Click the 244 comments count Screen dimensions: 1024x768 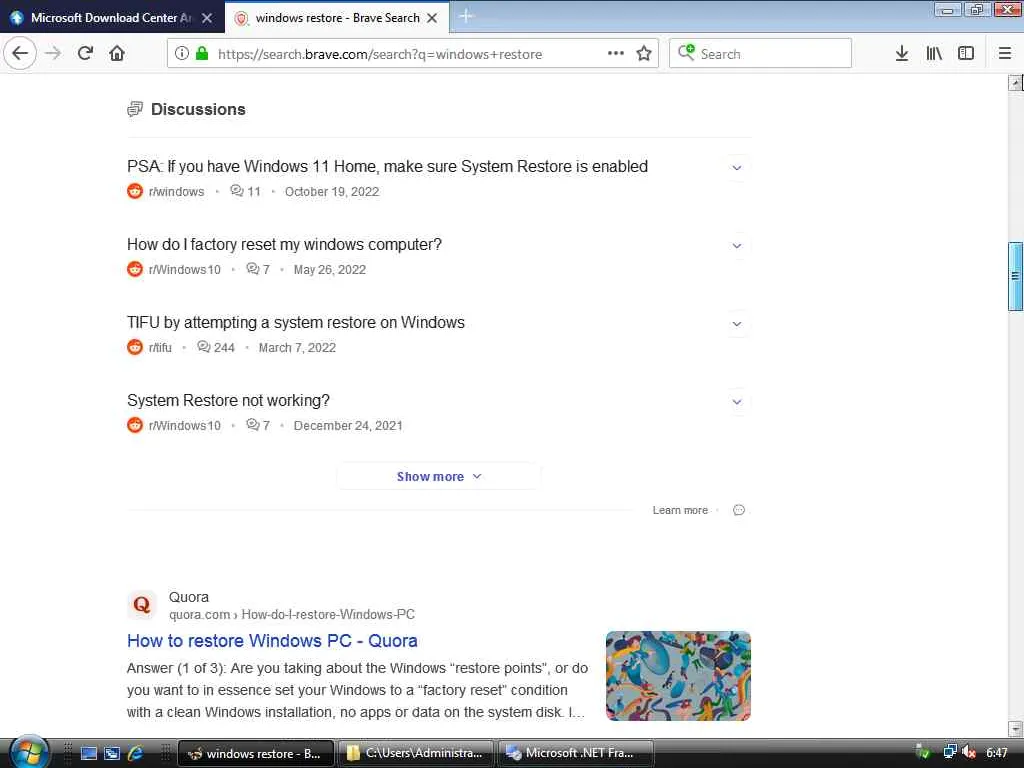click(x=216, y=347)
